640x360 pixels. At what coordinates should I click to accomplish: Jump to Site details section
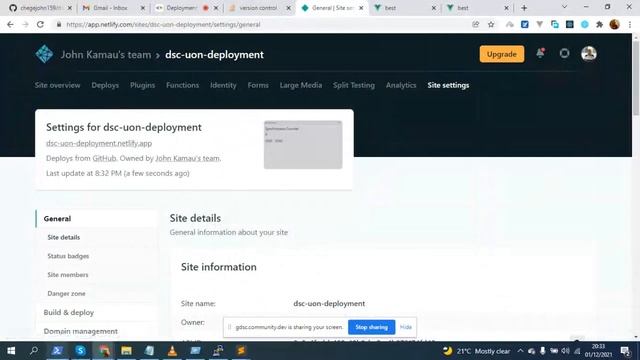pos(64,237)
